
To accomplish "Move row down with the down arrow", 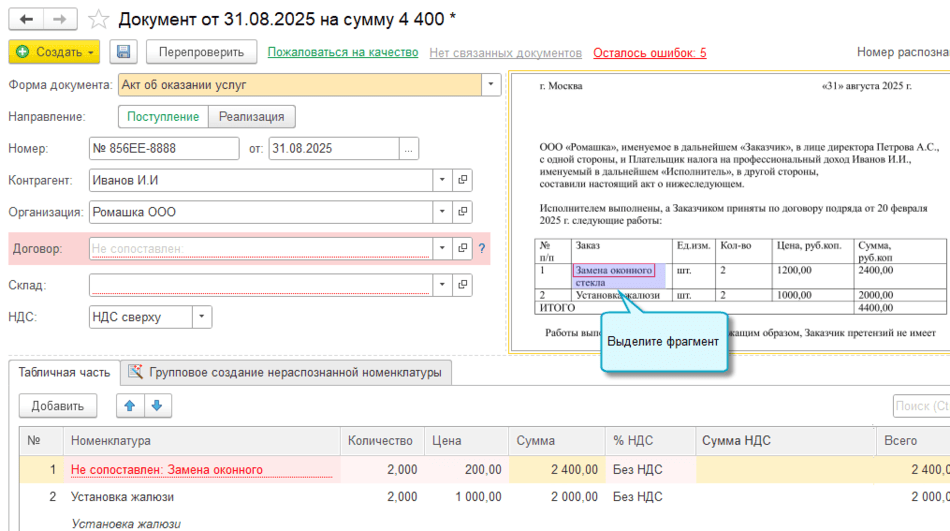I will click(158, 406).
